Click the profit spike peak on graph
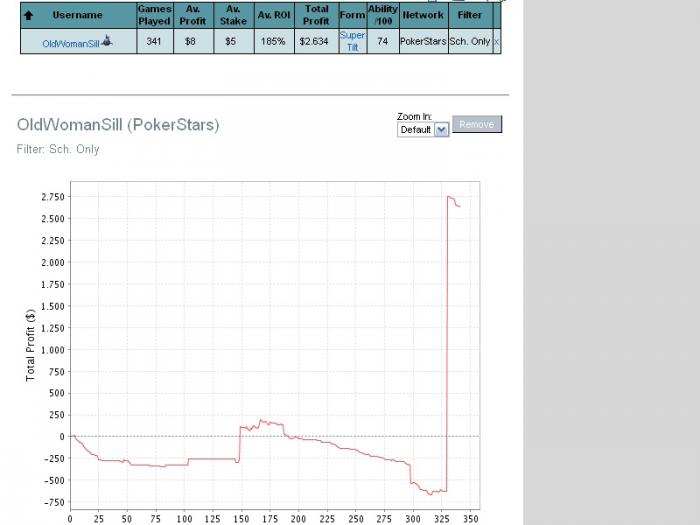Image resolution: width=700 pixels, height=525 pixels. tap(448, 196)
